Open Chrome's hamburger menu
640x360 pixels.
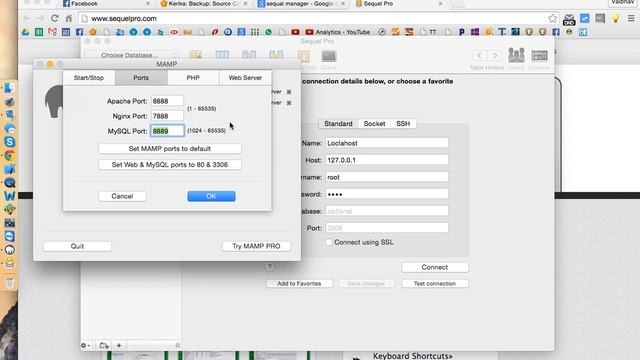click(x=631, y=18)
